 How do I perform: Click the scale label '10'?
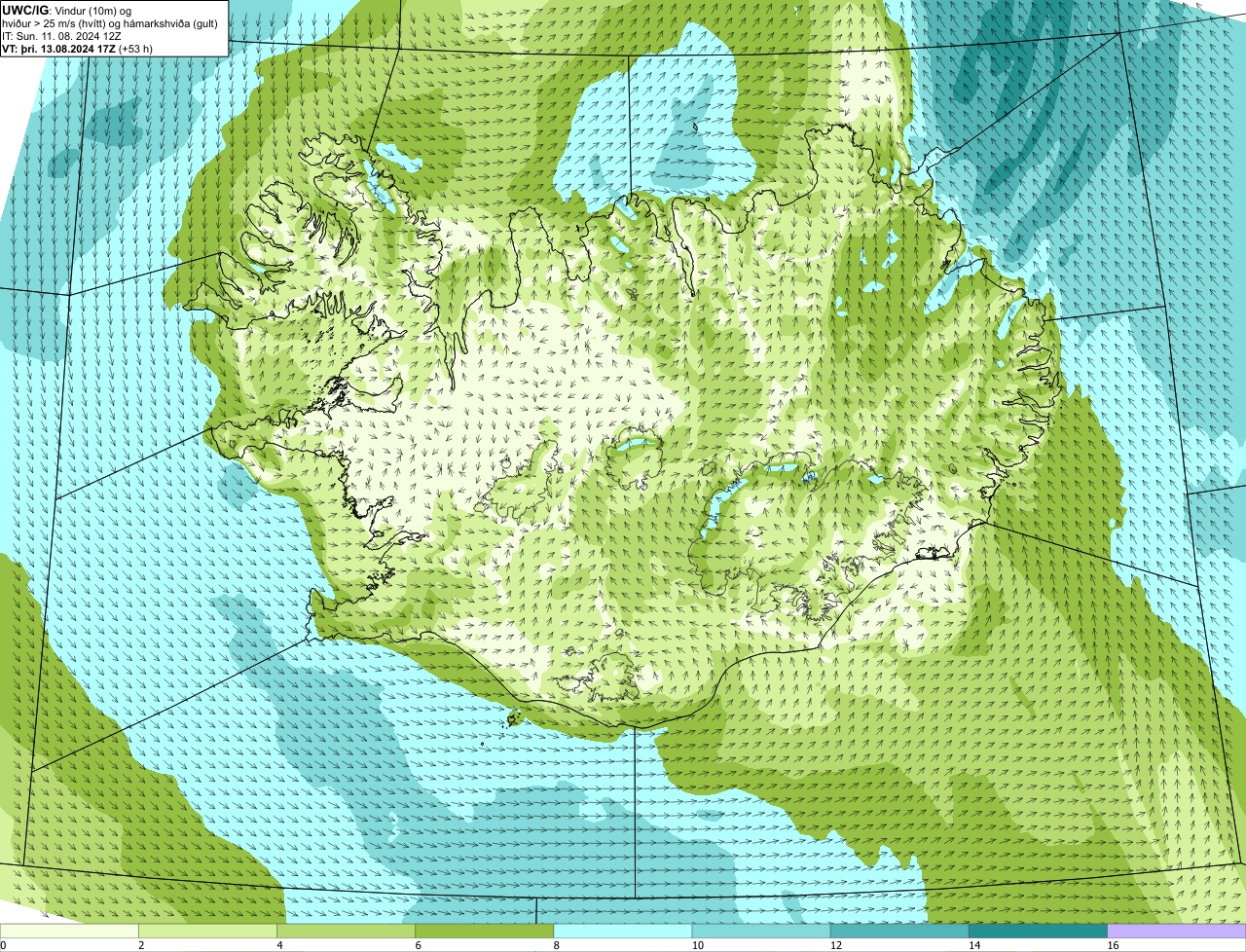pos(697,945)
